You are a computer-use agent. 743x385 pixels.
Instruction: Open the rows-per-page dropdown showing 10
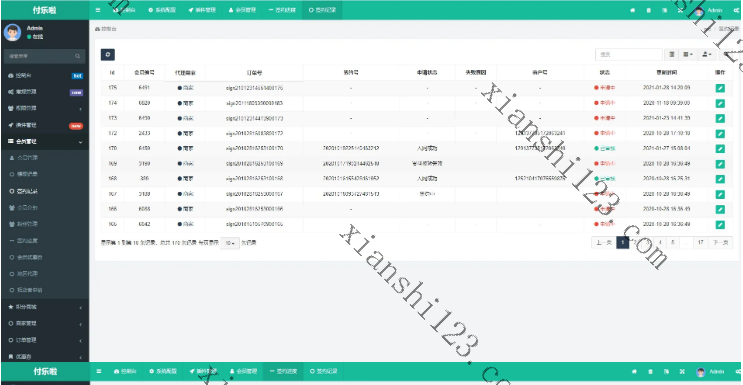[230, 243]
